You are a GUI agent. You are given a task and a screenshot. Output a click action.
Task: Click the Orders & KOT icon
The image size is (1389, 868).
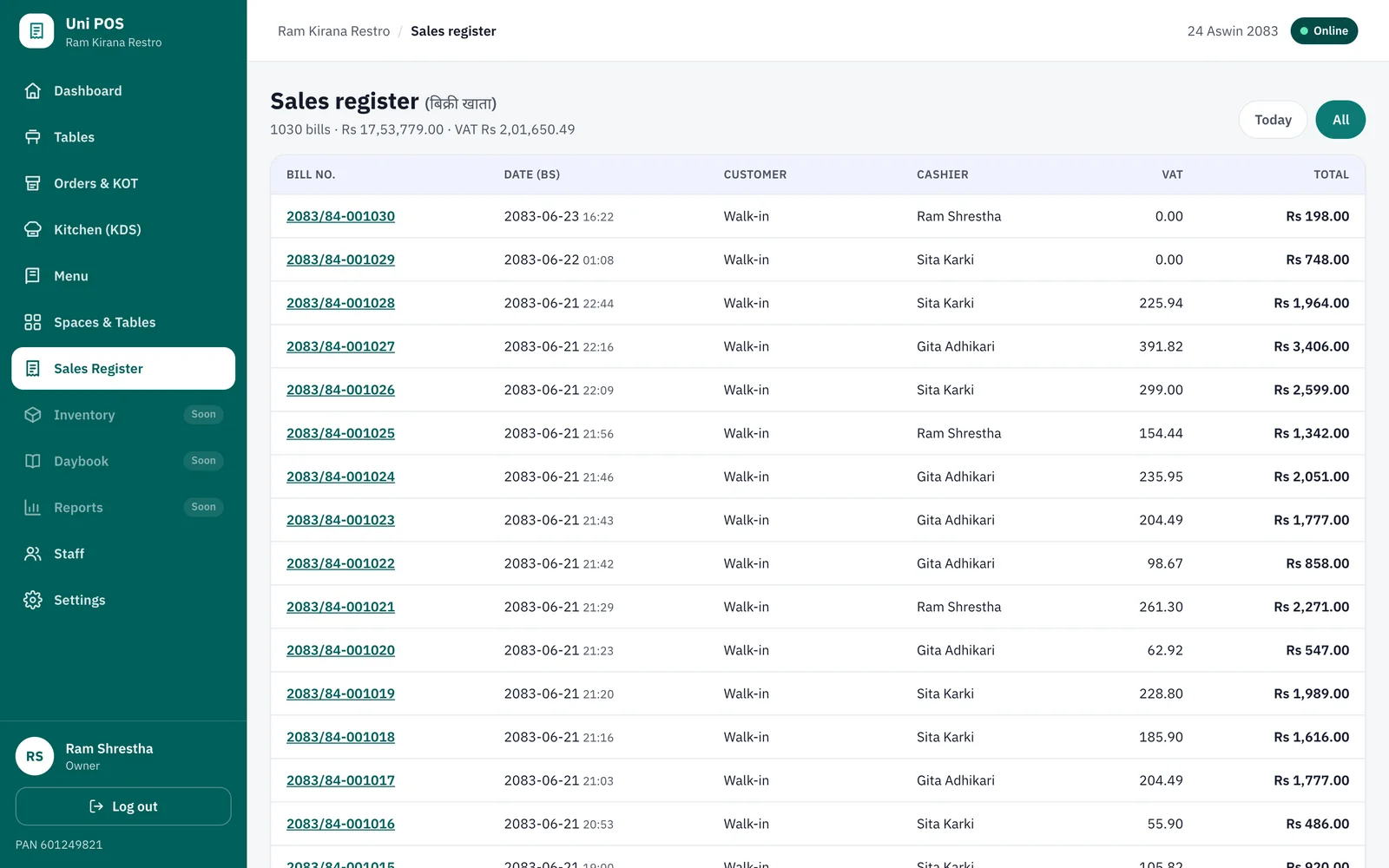coord(33,183)
